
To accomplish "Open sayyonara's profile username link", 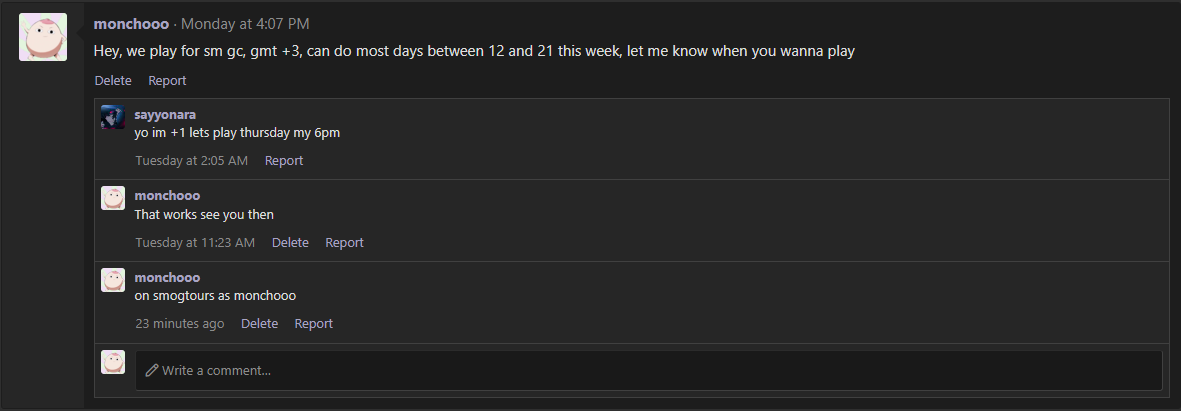I will (x=165, y=114).
